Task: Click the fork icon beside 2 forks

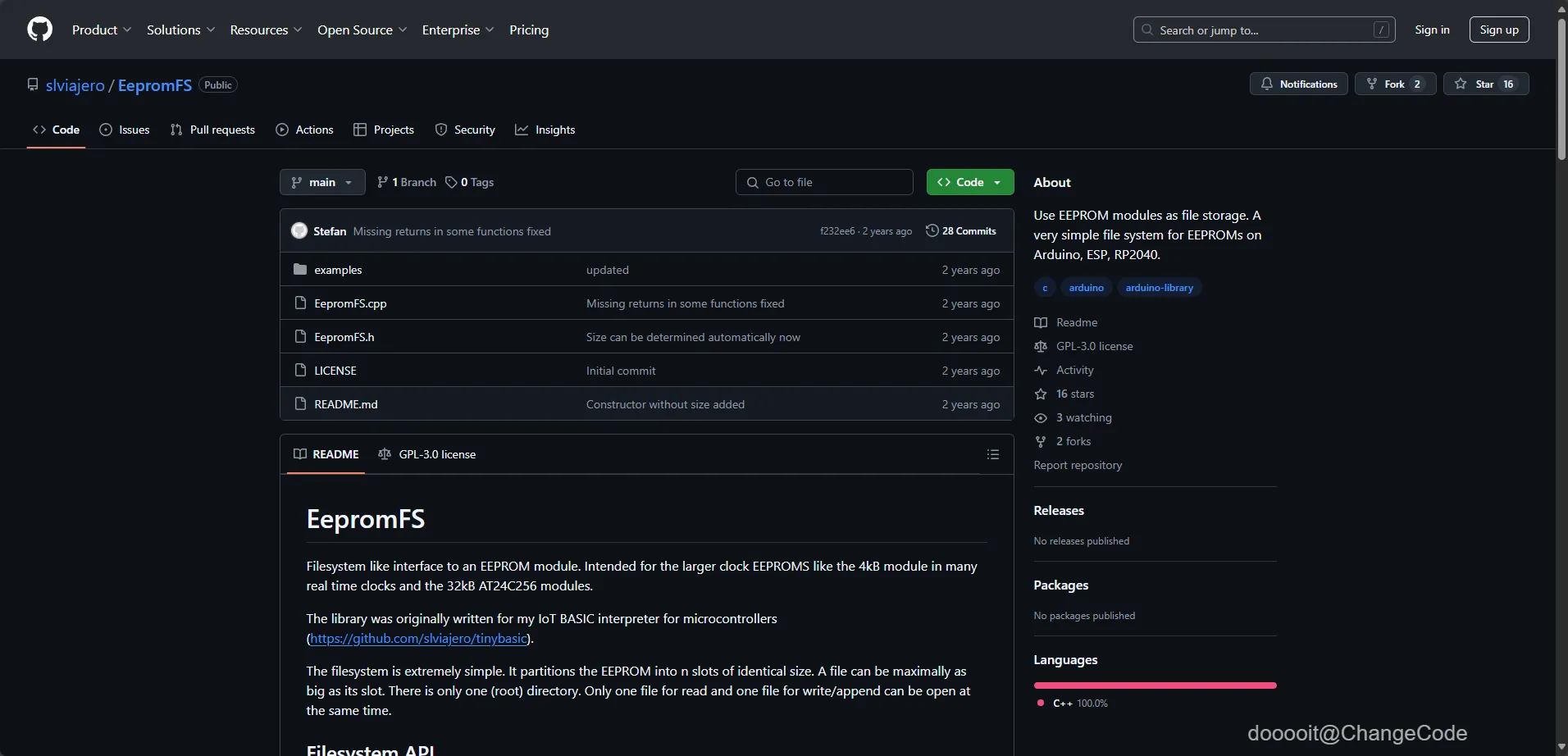Action: (1041, 441)
